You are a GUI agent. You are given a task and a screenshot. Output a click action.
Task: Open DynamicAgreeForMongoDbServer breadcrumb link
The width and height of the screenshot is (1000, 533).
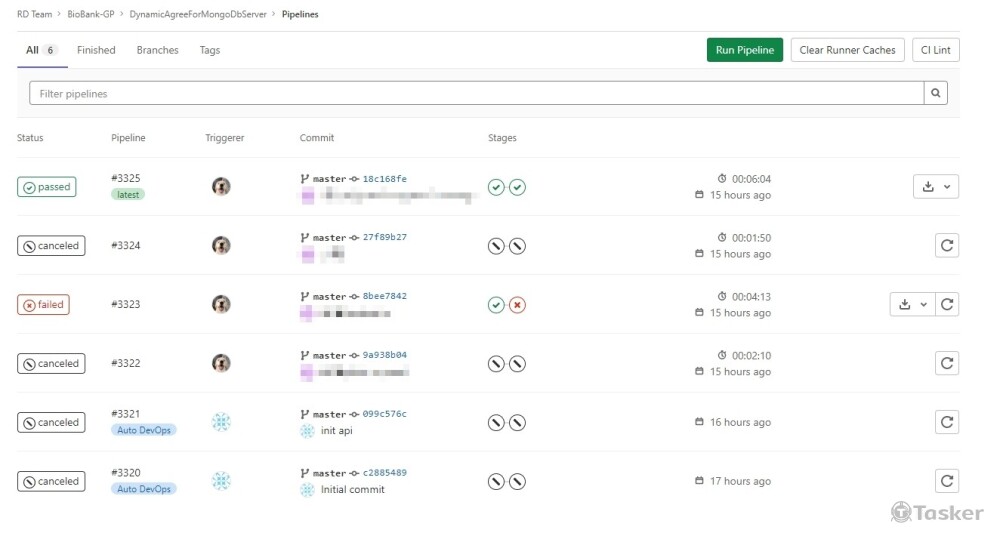198,14
